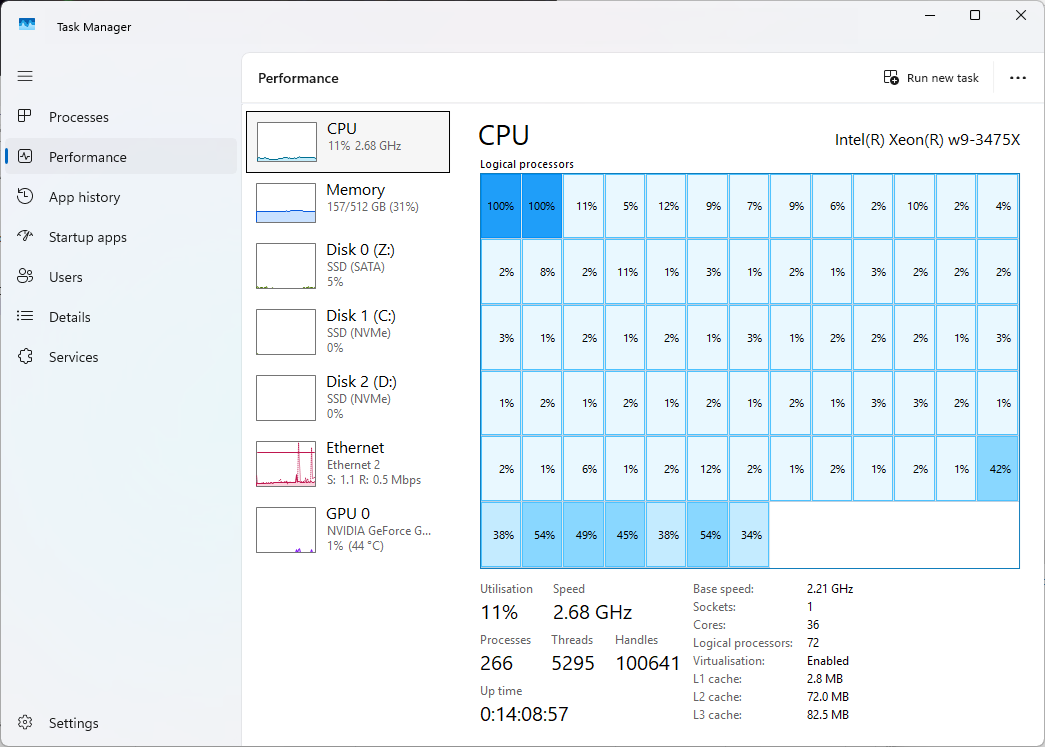The image size is (1045, 747).
Task: Click the L1 cache value 2.8 MB
Action: point(824,679)
